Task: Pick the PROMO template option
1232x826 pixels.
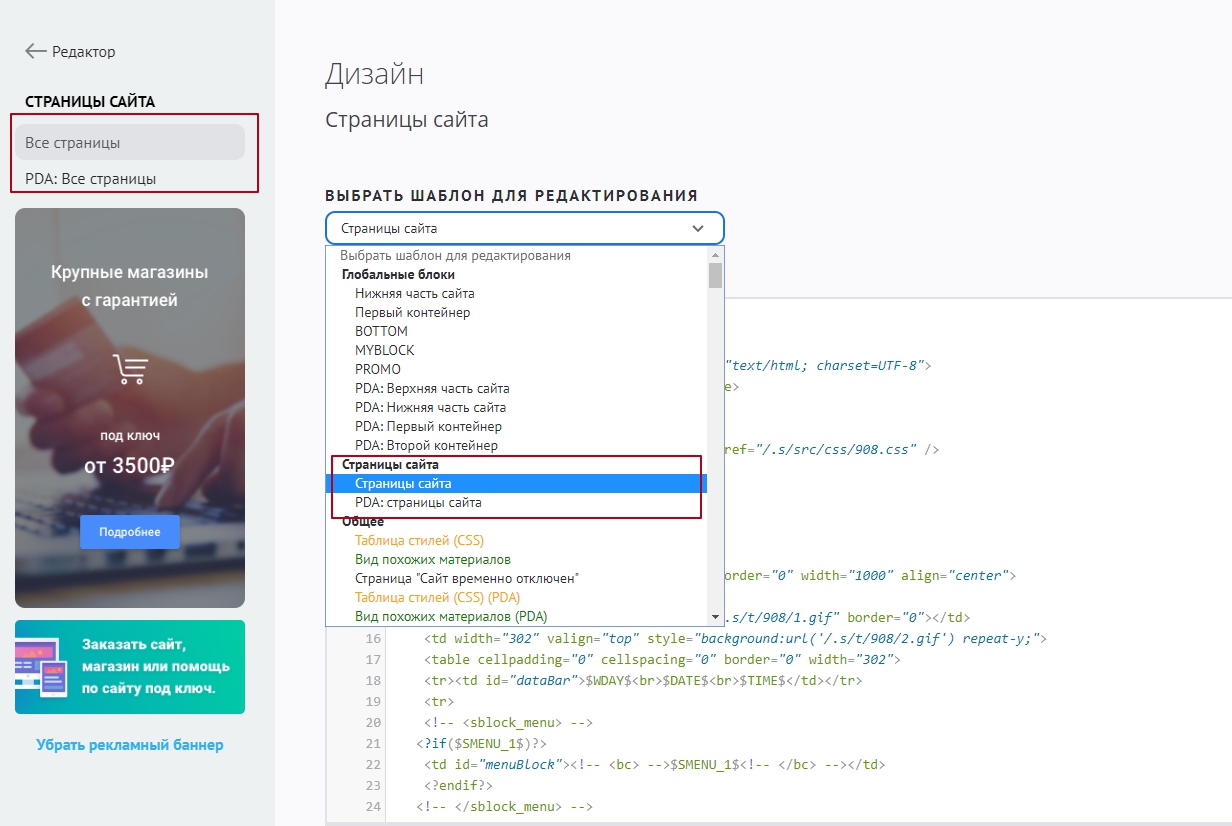Action: pos(378,369)
